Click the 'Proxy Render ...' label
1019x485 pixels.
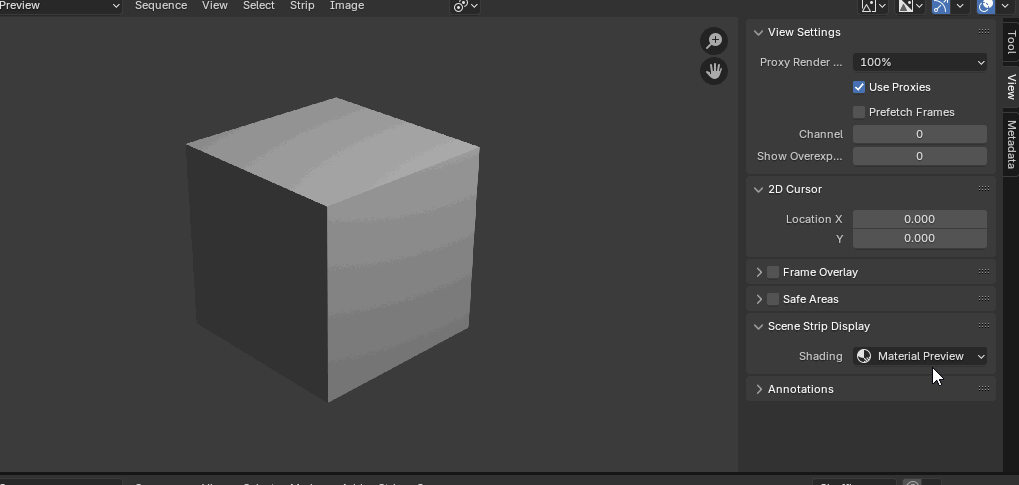pyautogui.click(x=801, y=62)
